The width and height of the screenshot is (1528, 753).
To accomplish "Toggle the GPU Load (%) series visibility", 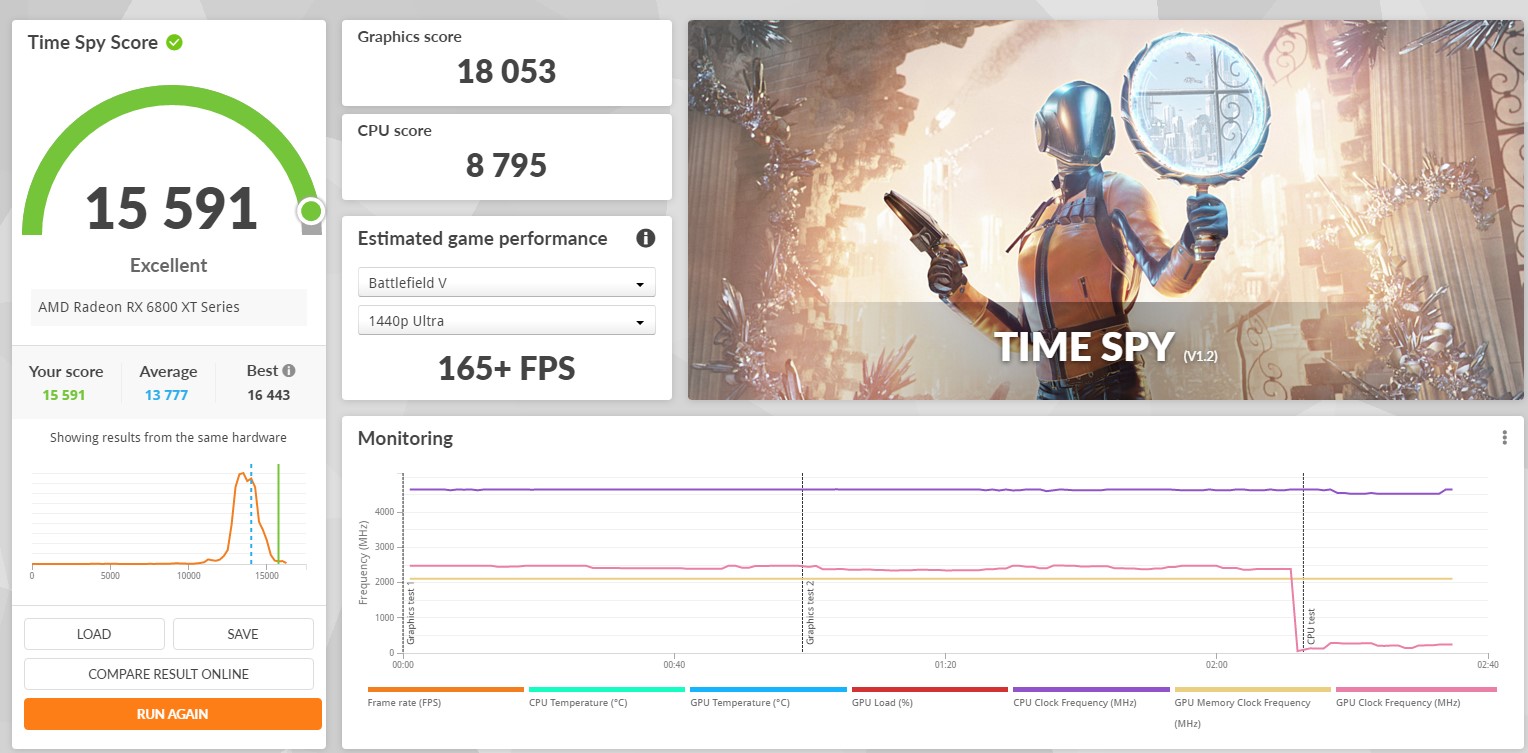I will point(929,689).
